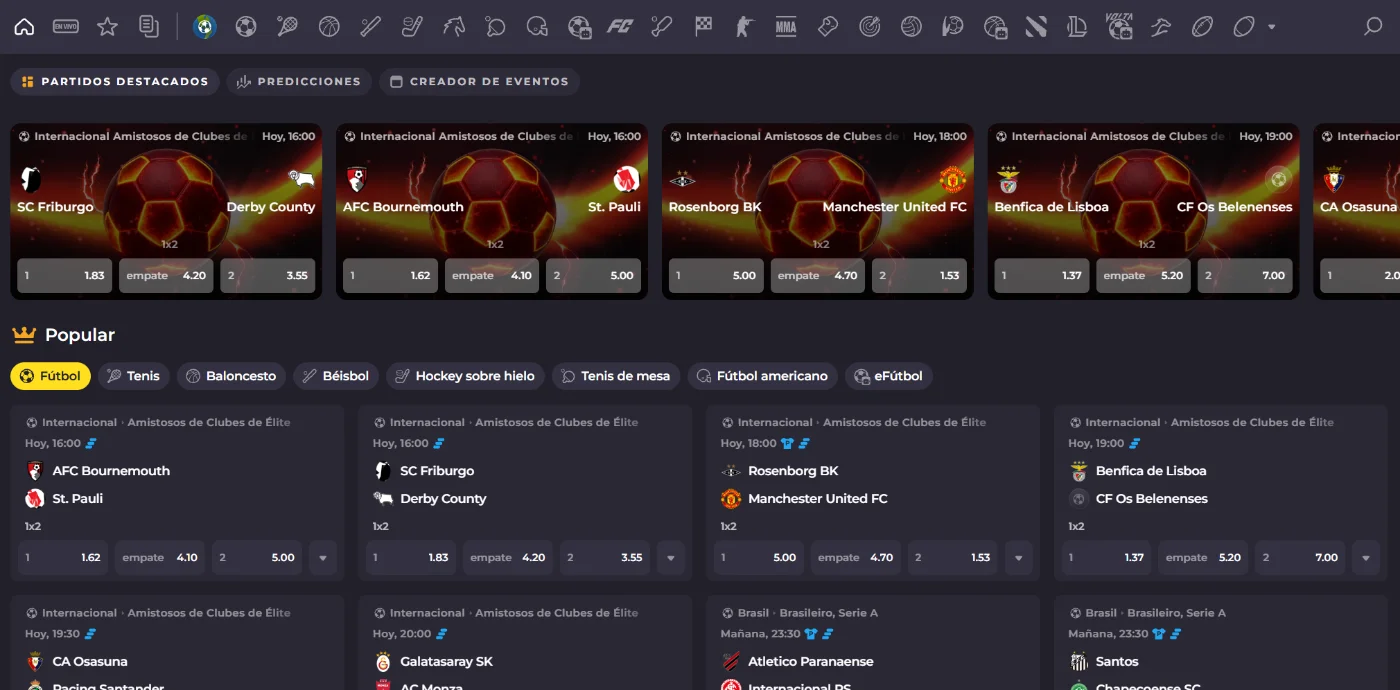Image resolution: width=1400 pixels, height=690 pixels.
Task: Open the EN VIVO live section icon
Action: pyautogui.click(x=66, y=27)
